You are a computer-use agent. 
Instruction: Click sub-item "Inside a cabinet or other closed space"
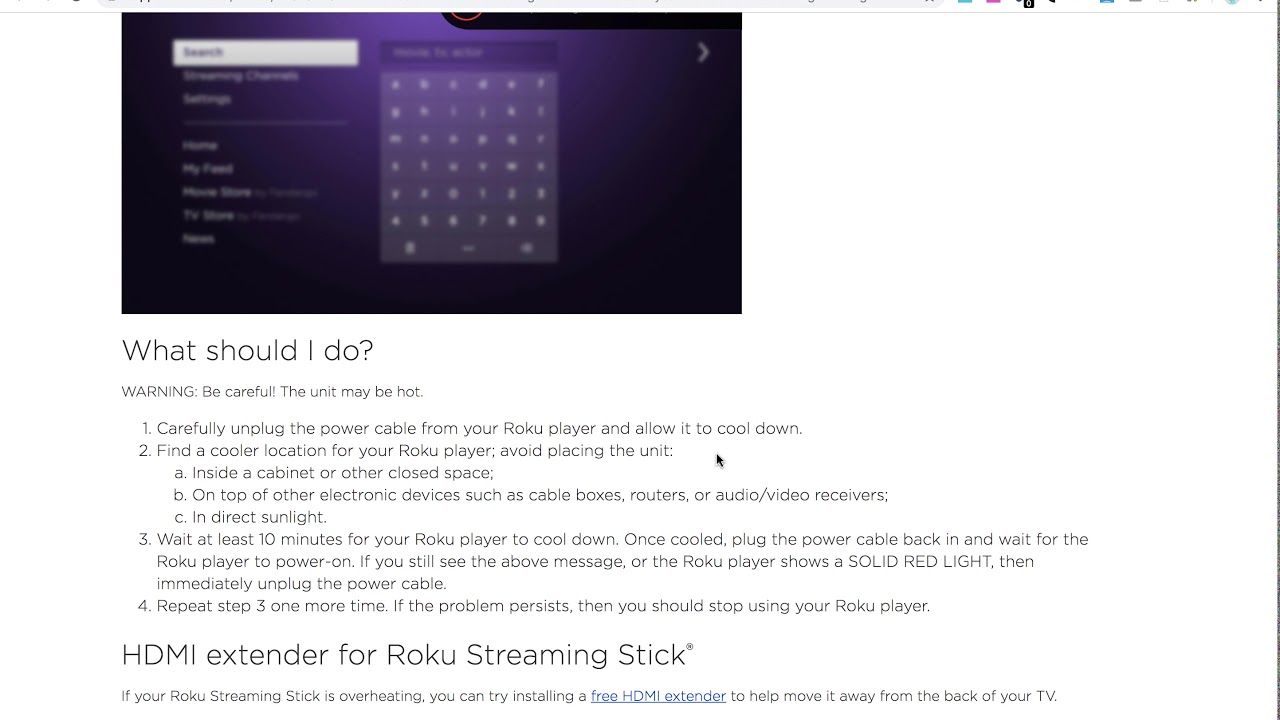coord(342,472)
